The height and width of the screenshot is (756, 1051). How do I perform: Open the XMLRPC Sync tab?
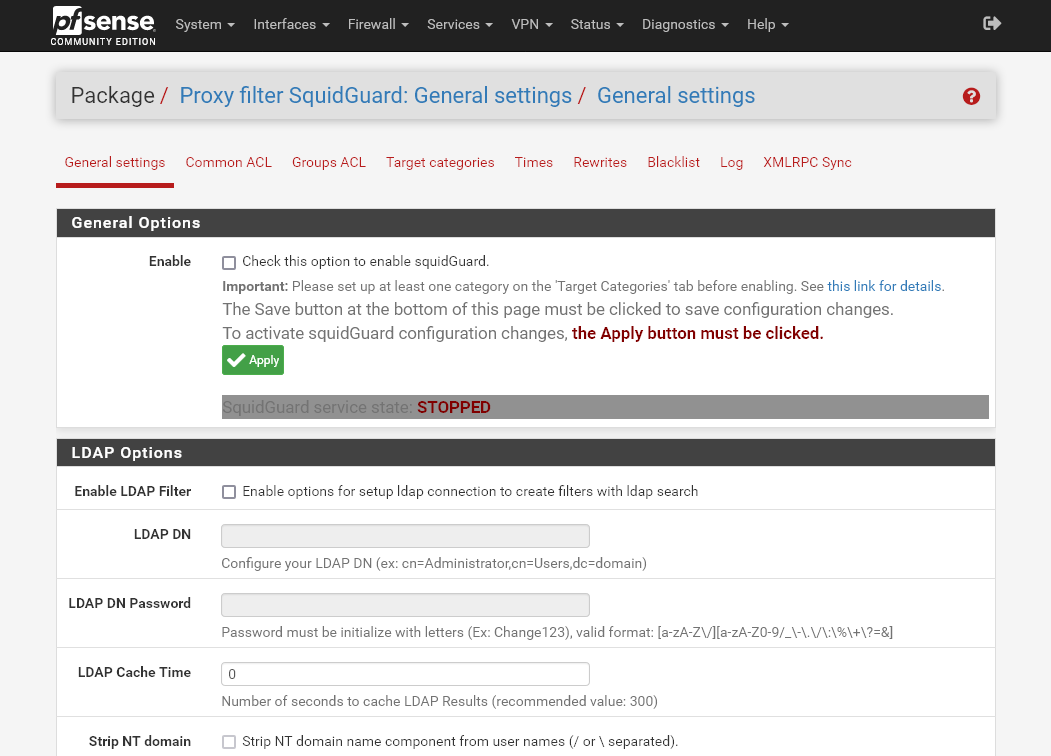tap(807, 162)
